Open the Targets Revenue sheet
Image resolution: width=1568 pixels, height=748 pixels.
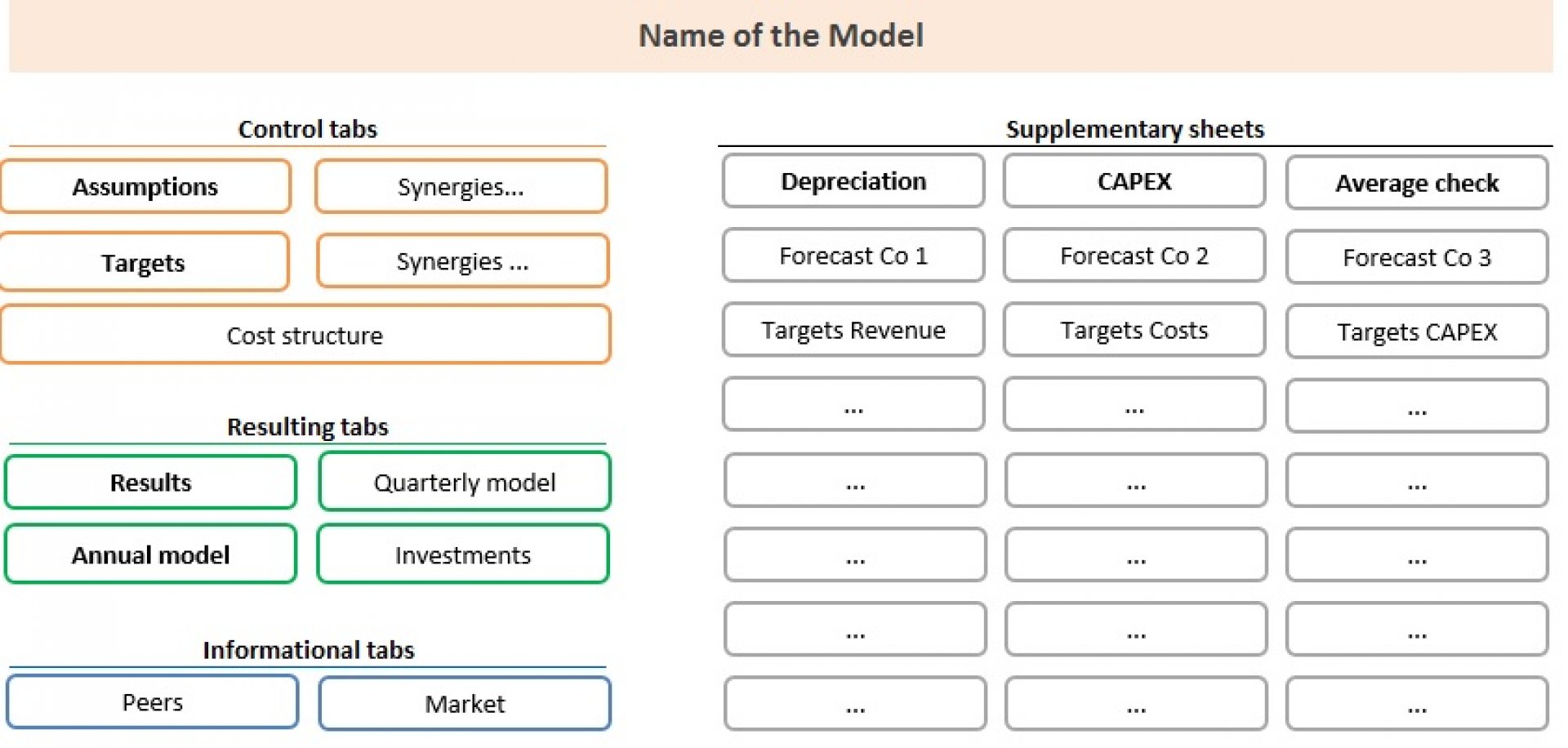tap(853, 330)
